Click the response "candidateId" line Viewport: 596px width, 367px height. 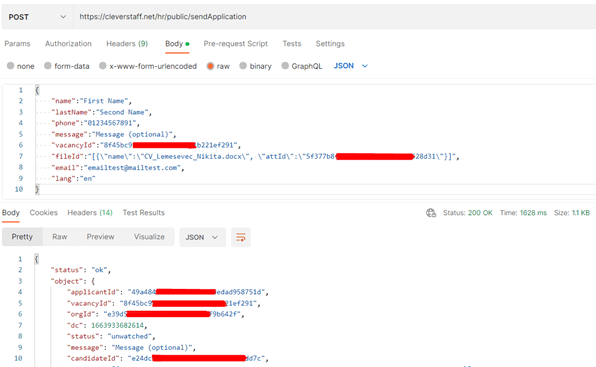pyautogui.click(x=168, y=358)
